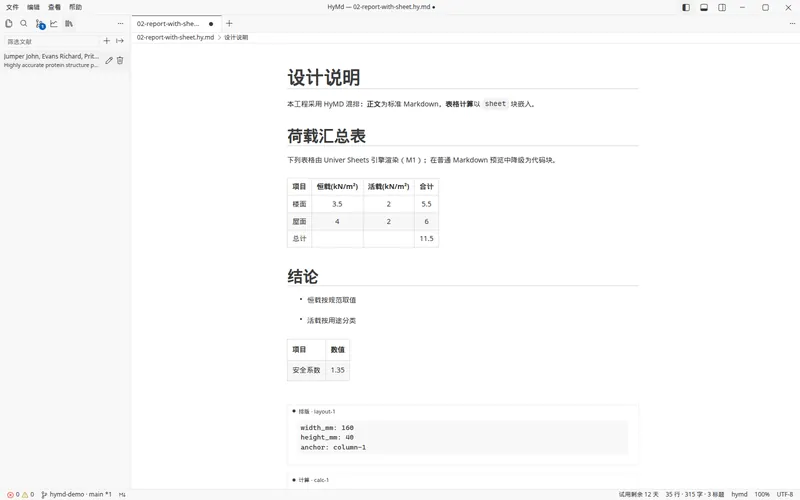Screen dimensions: 800x500
Task: Click the 屋面 row label cell
Action: (x=299, y=221)
